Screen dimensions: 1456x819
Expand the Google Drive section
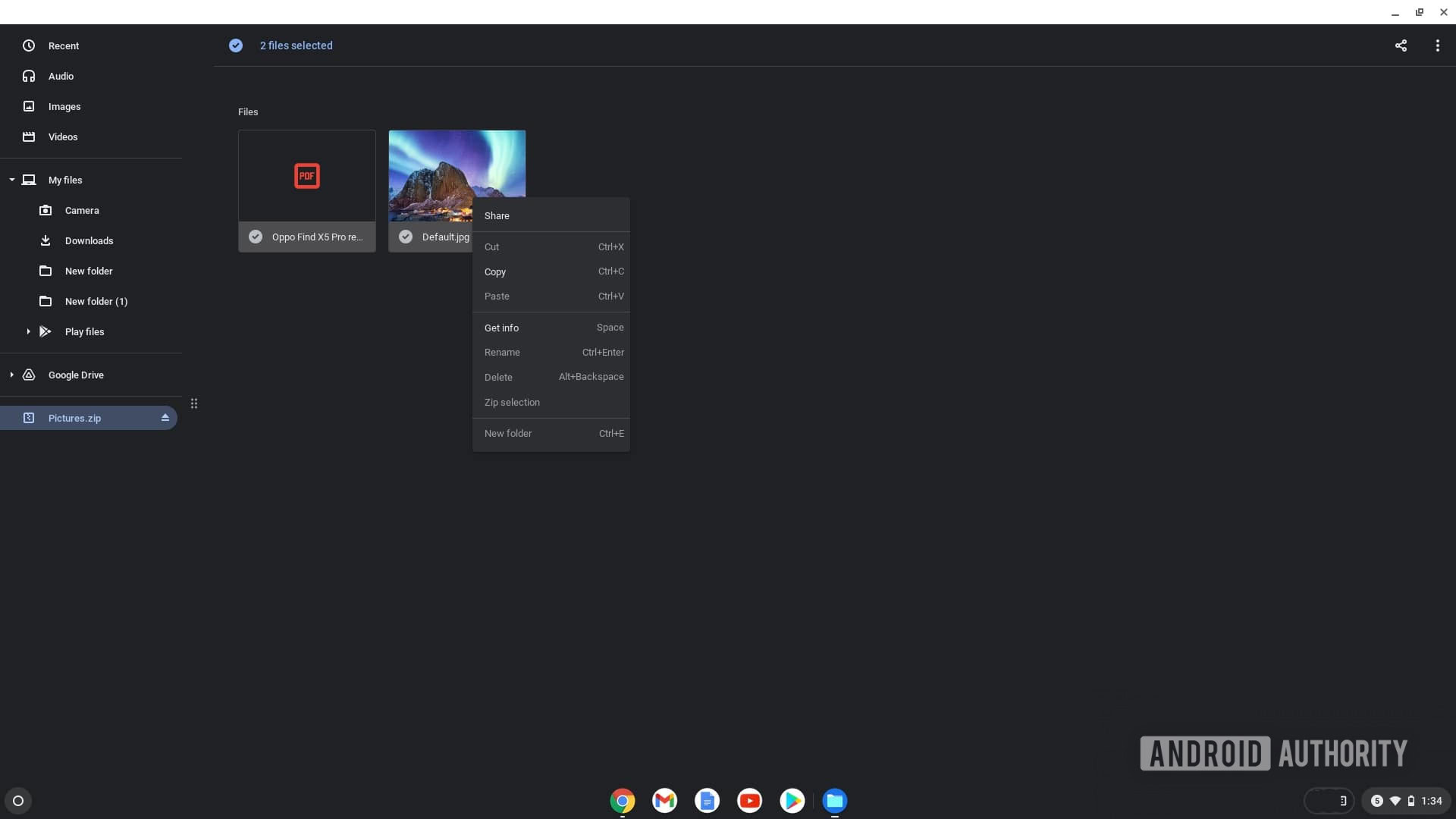click(11, 375)
